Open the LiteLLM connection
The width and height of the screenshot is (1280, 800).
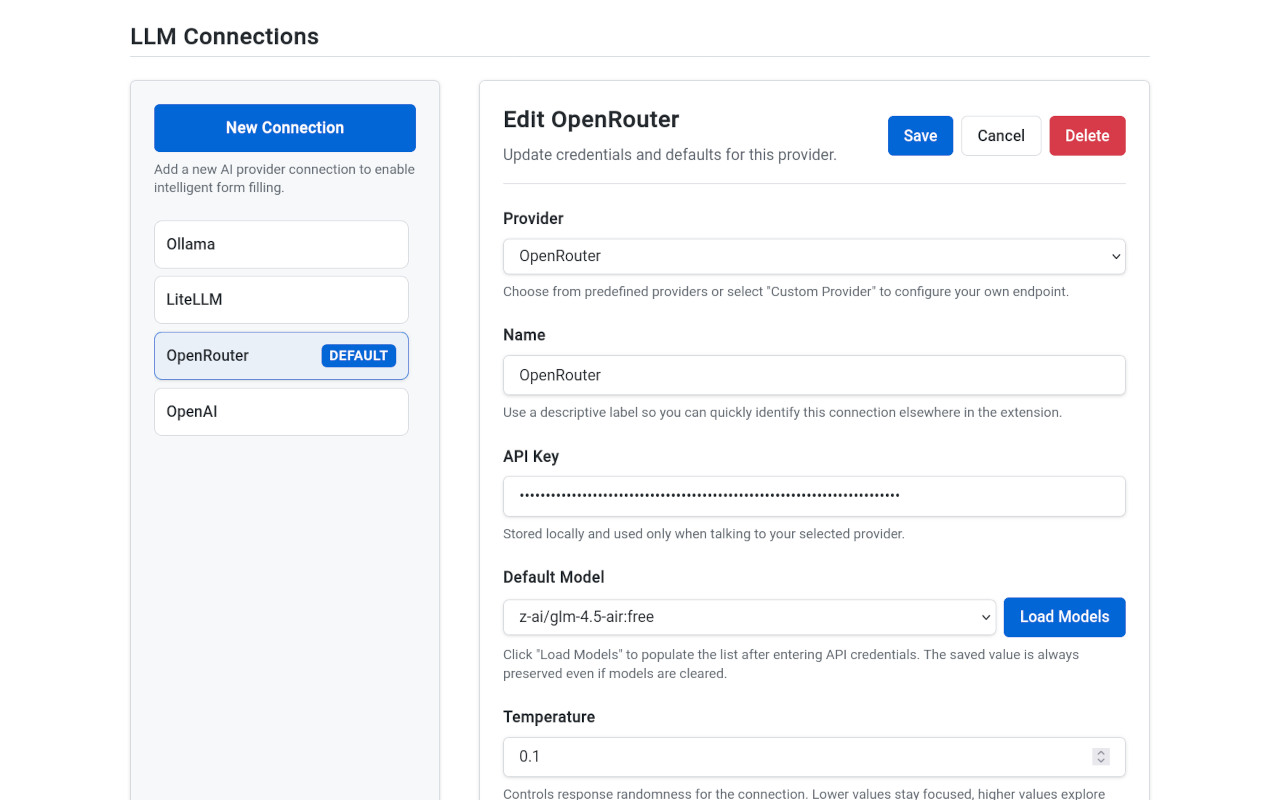click(x=281, y=300)
